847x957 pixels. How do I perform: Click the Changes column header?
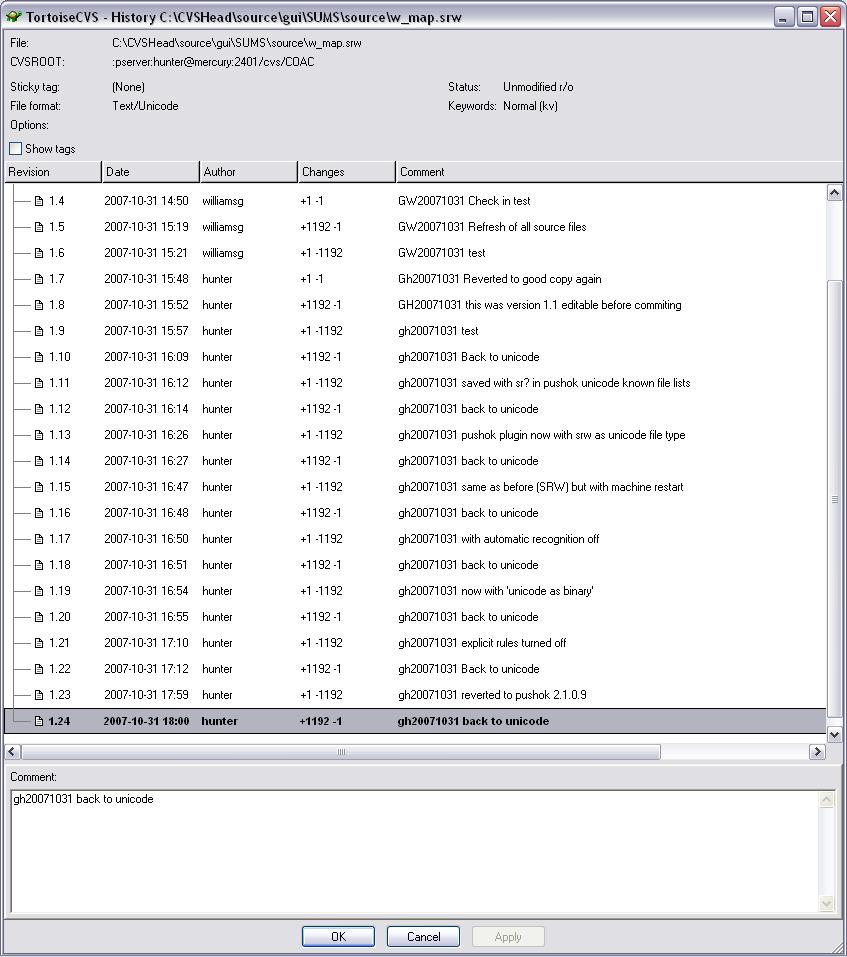pos(346,172)
